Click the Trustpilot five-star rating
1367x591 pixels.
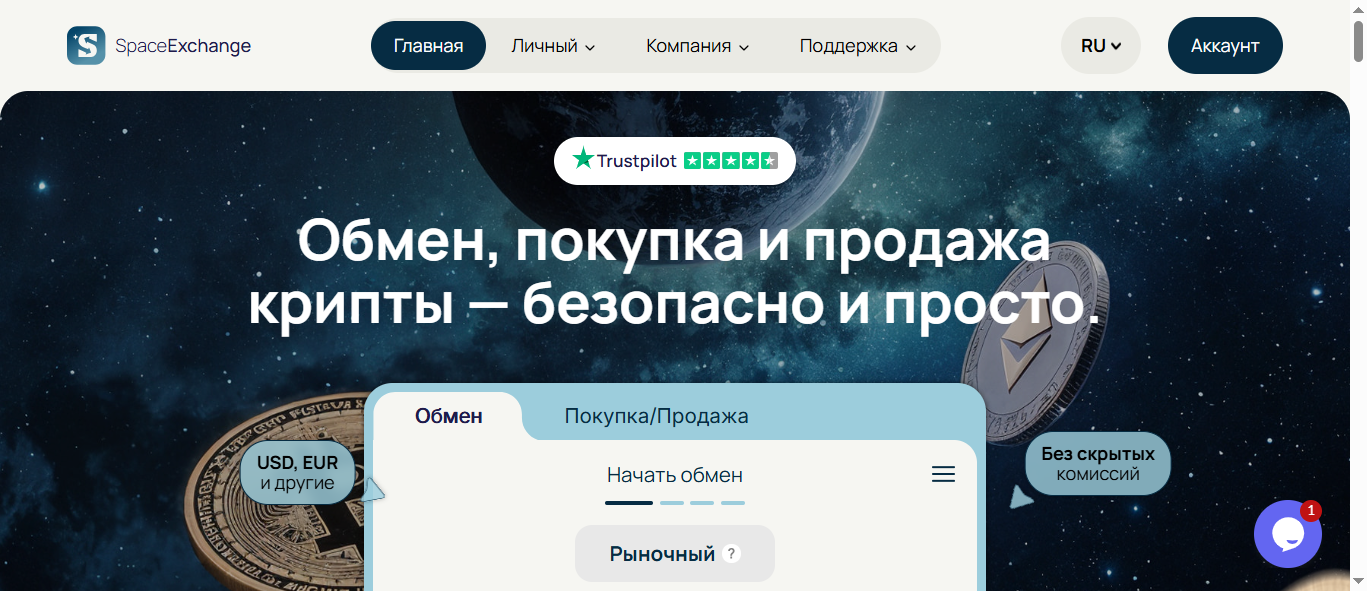(x=730, y=160)
